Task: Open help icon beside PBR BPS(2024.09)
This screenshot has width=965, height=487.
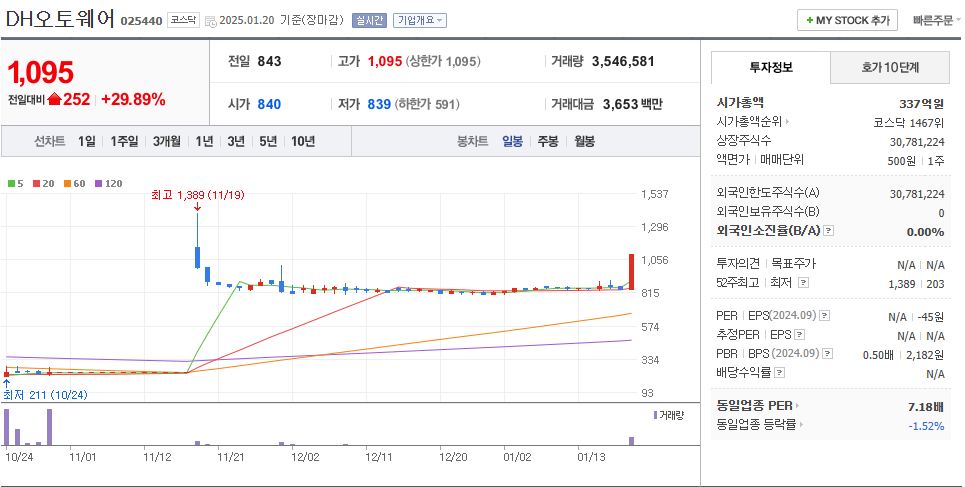Action: (827, 354)
